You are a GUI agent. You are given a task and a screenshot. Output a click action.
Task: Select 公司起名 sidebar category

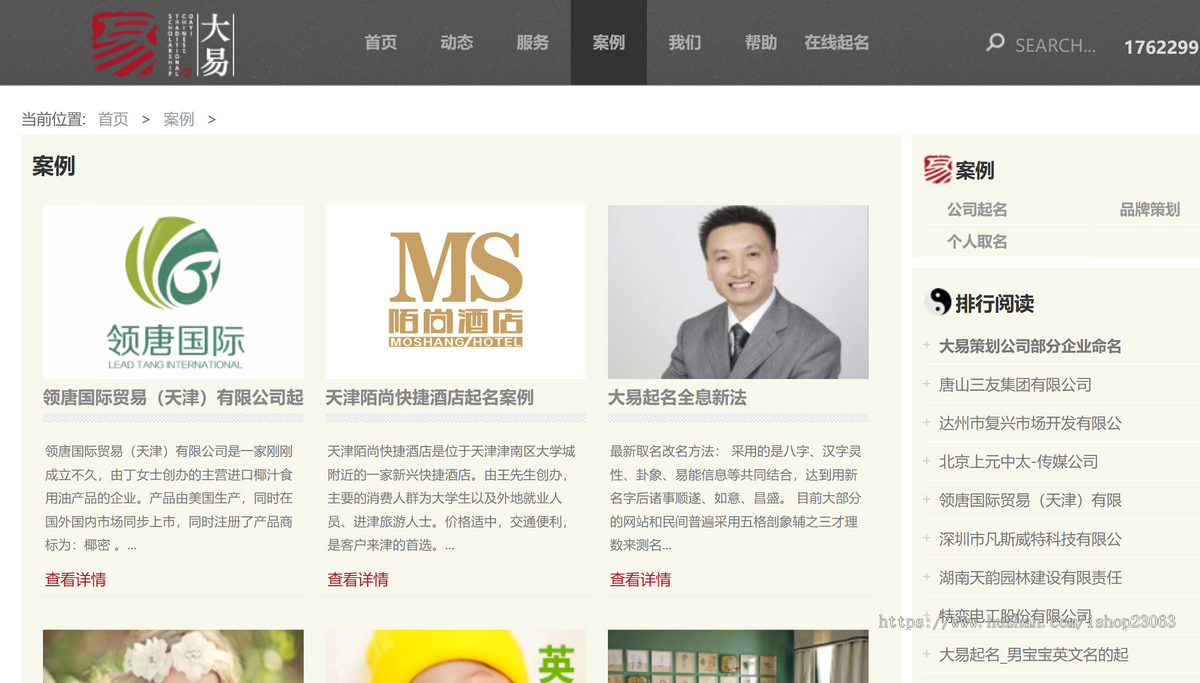[x=977, y=209]
